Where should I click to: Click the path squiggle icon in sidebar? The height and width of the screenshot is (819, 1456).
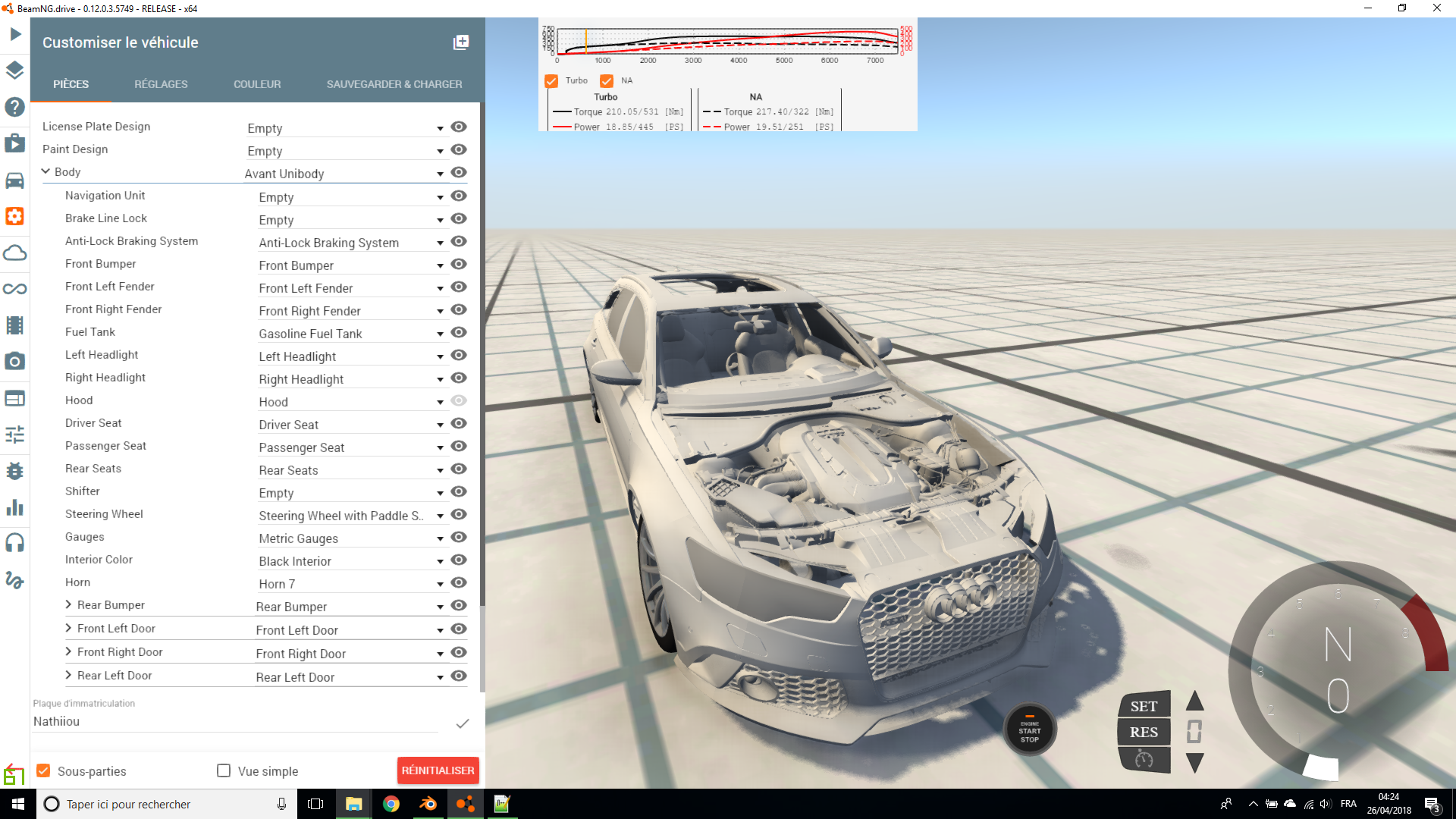(x=15, y=580)
